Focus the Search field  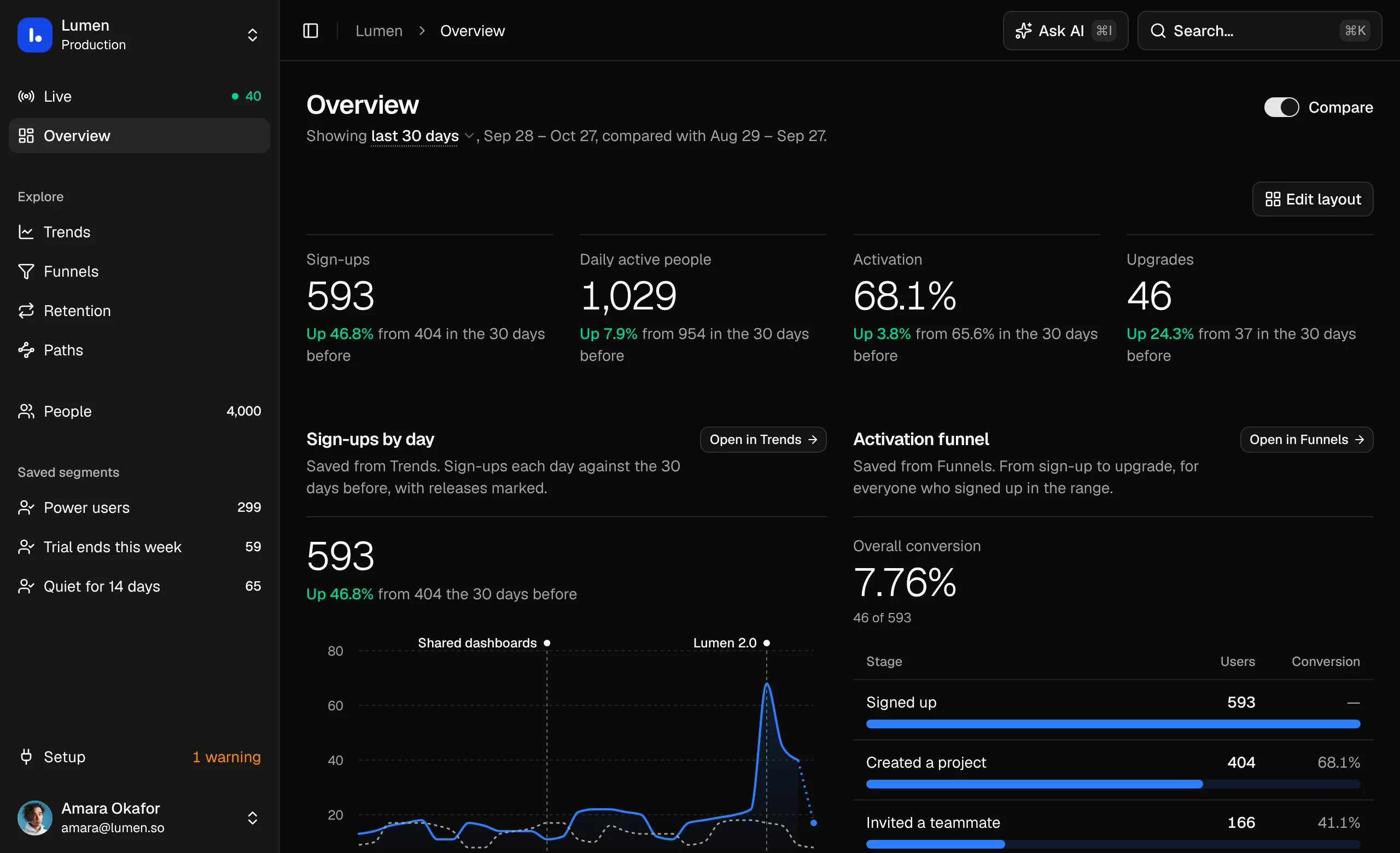point(1259,31)
